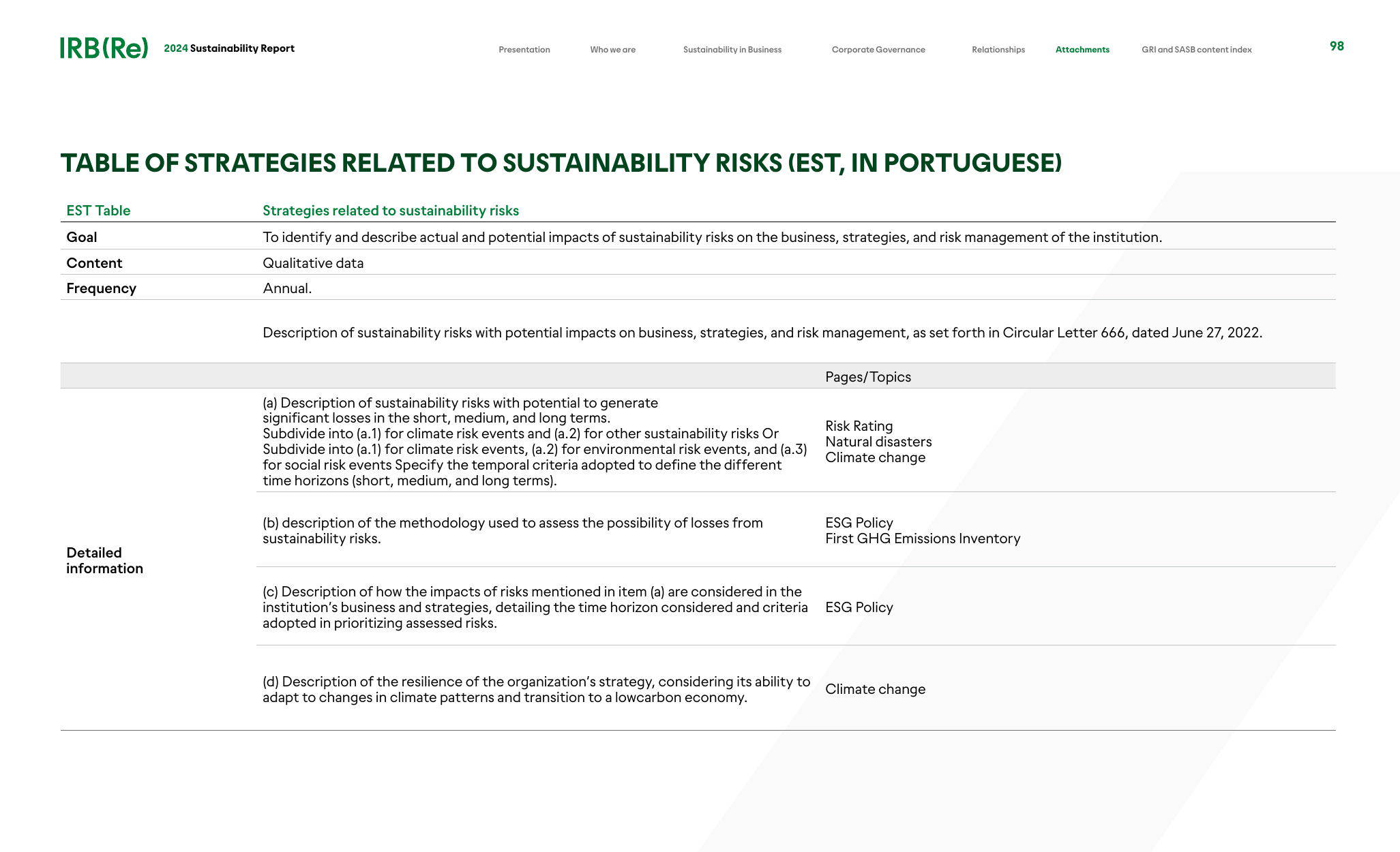The height and width of the screenshot is (852, 1400).
Task: Open the Relationships section
Action: 998,50
